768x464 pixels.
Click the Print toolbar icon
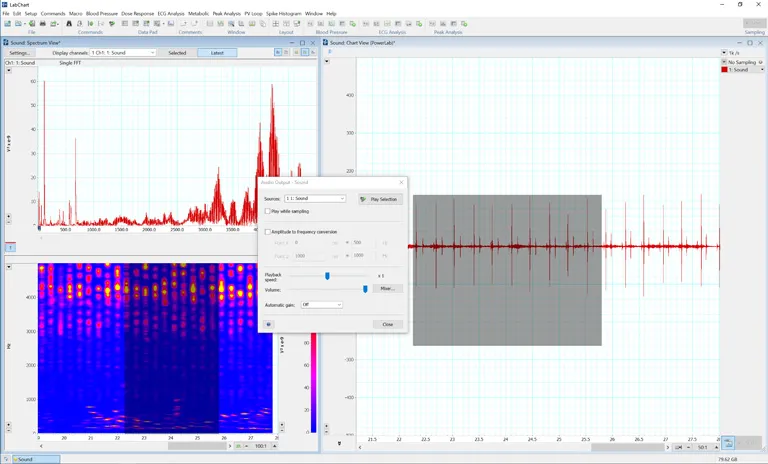42,23
